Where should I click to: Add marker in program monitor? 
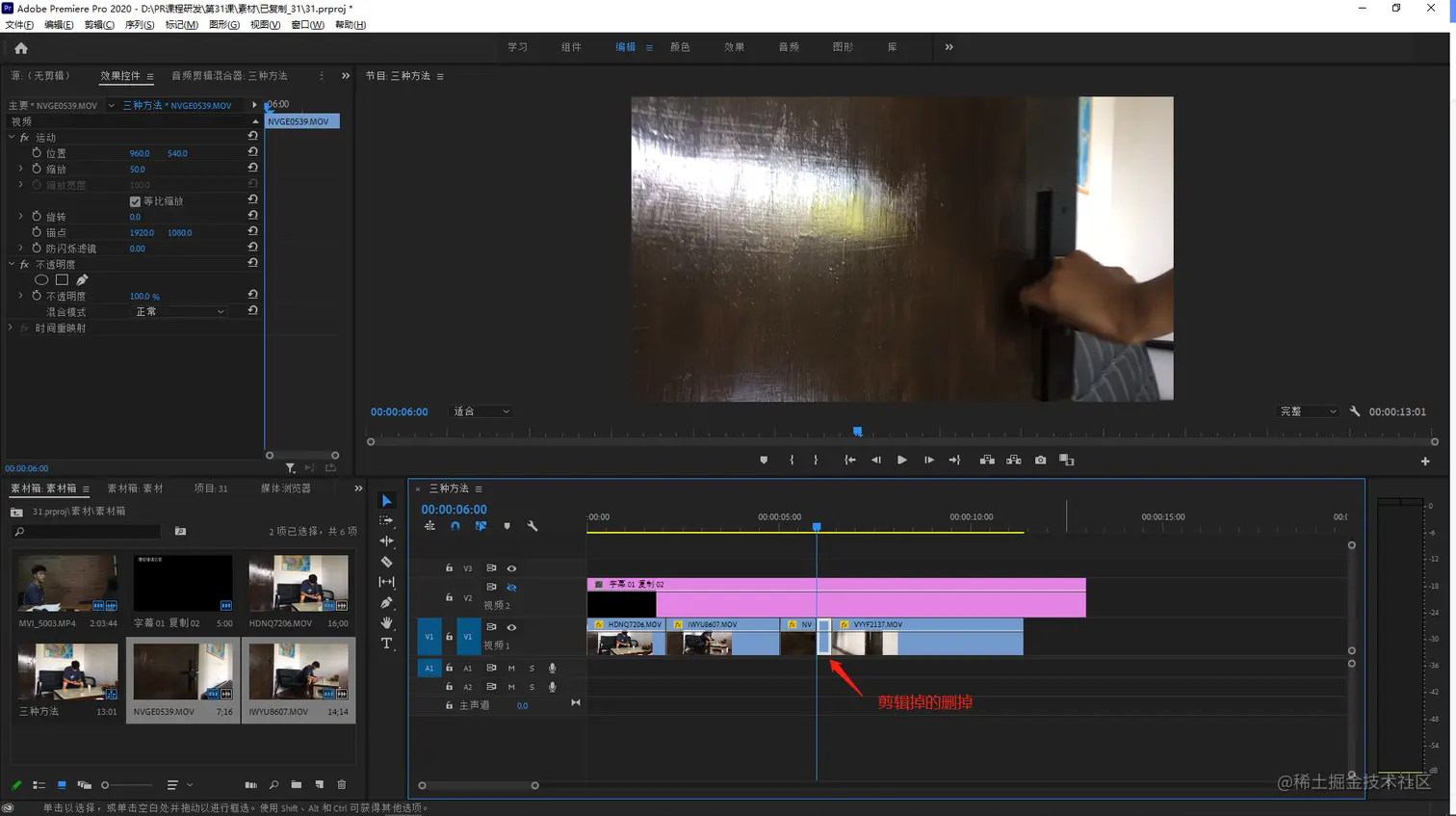click(764, 461)
